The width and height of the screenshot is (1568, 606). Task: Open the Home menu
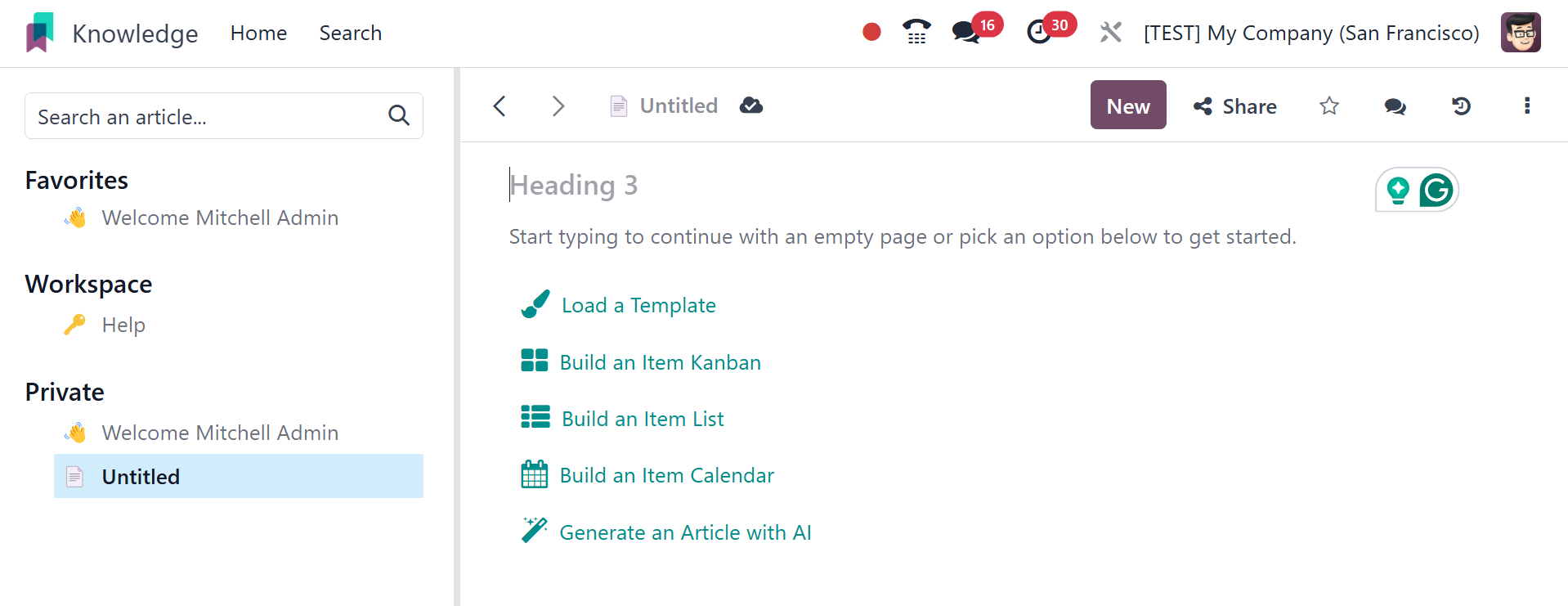(258, 33)
